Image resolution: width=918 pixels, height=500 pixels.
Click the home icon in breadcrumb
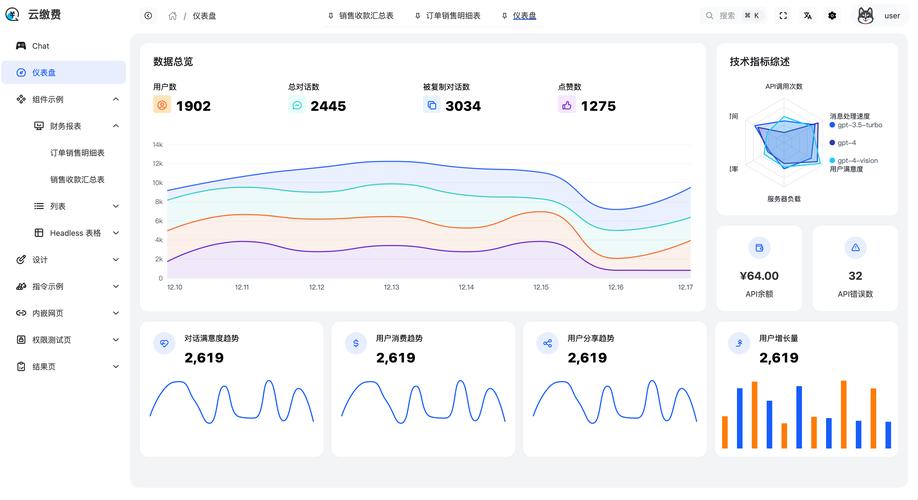[173, 16]
